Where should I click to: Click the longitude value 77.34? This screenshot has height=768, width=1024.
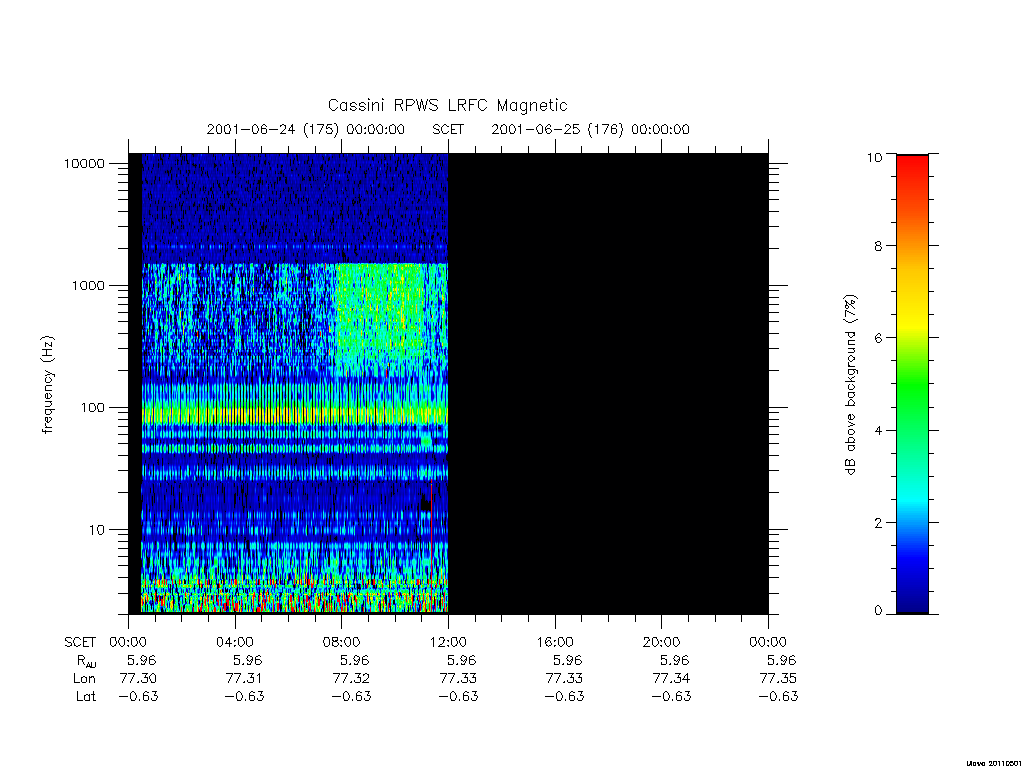click(671, 679)
